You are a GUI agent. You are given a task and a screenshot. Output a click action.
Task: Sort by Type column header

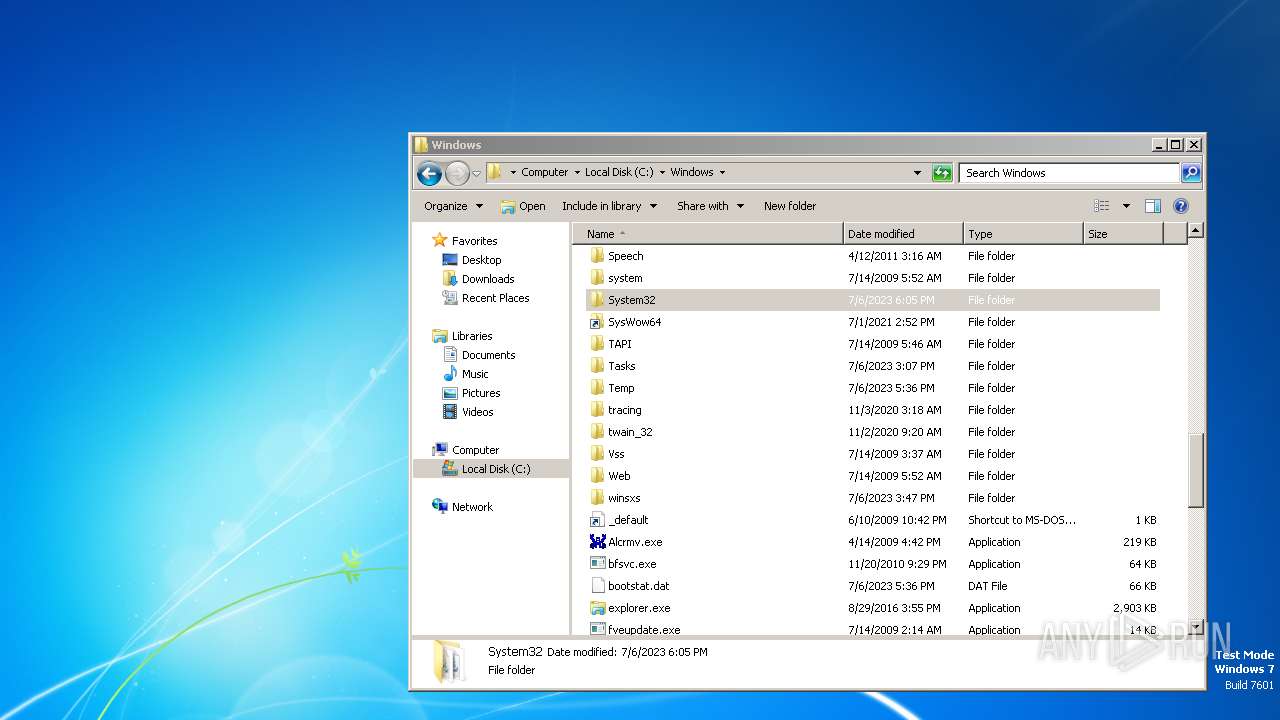(1023, 234)
